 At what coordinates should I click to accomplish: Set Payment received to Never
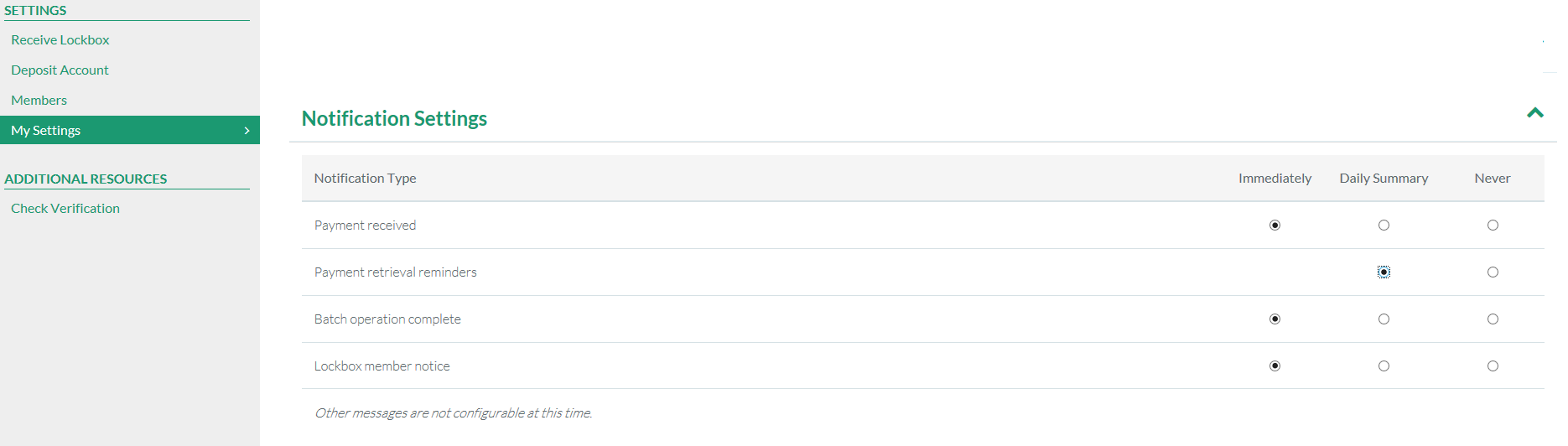(1493, 226)
